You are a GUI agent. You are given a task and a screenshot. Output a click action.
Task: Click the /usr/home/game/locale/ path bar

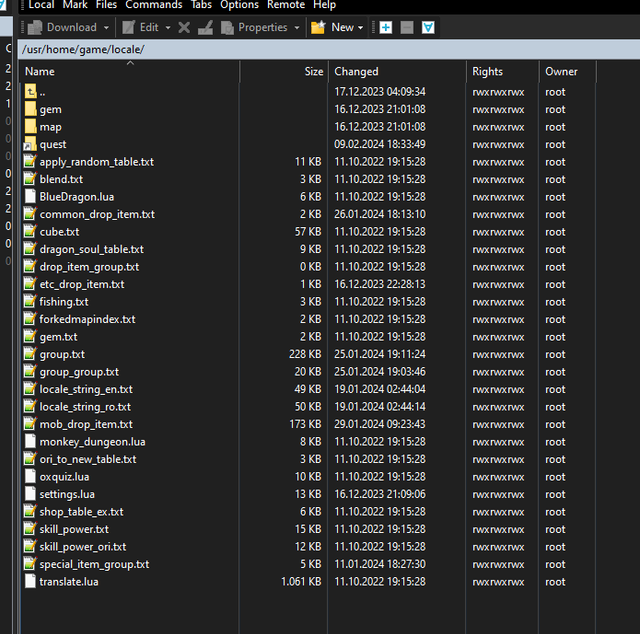(x=329, y=49)
